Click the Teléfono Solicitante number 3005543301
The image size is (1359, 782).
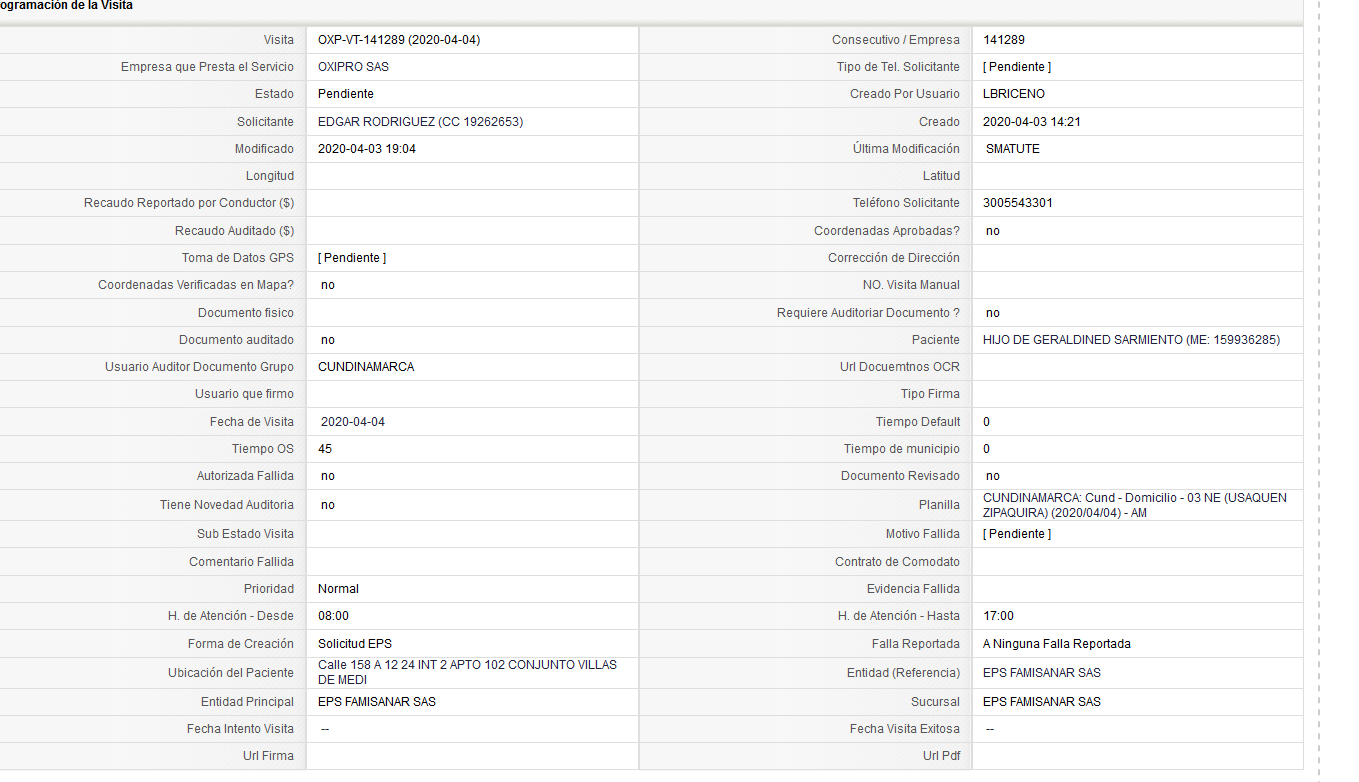click(1018, 203)
